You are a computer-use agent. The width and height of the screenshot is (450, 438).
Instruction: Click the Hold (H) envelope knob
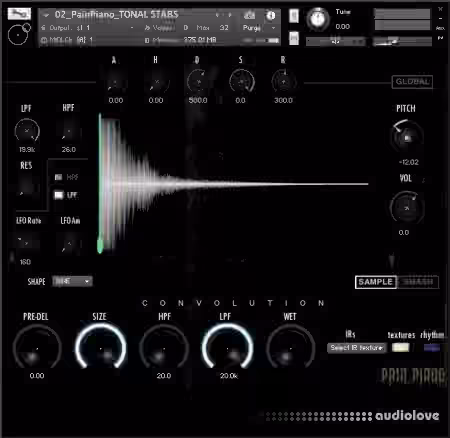click(156, 82)
